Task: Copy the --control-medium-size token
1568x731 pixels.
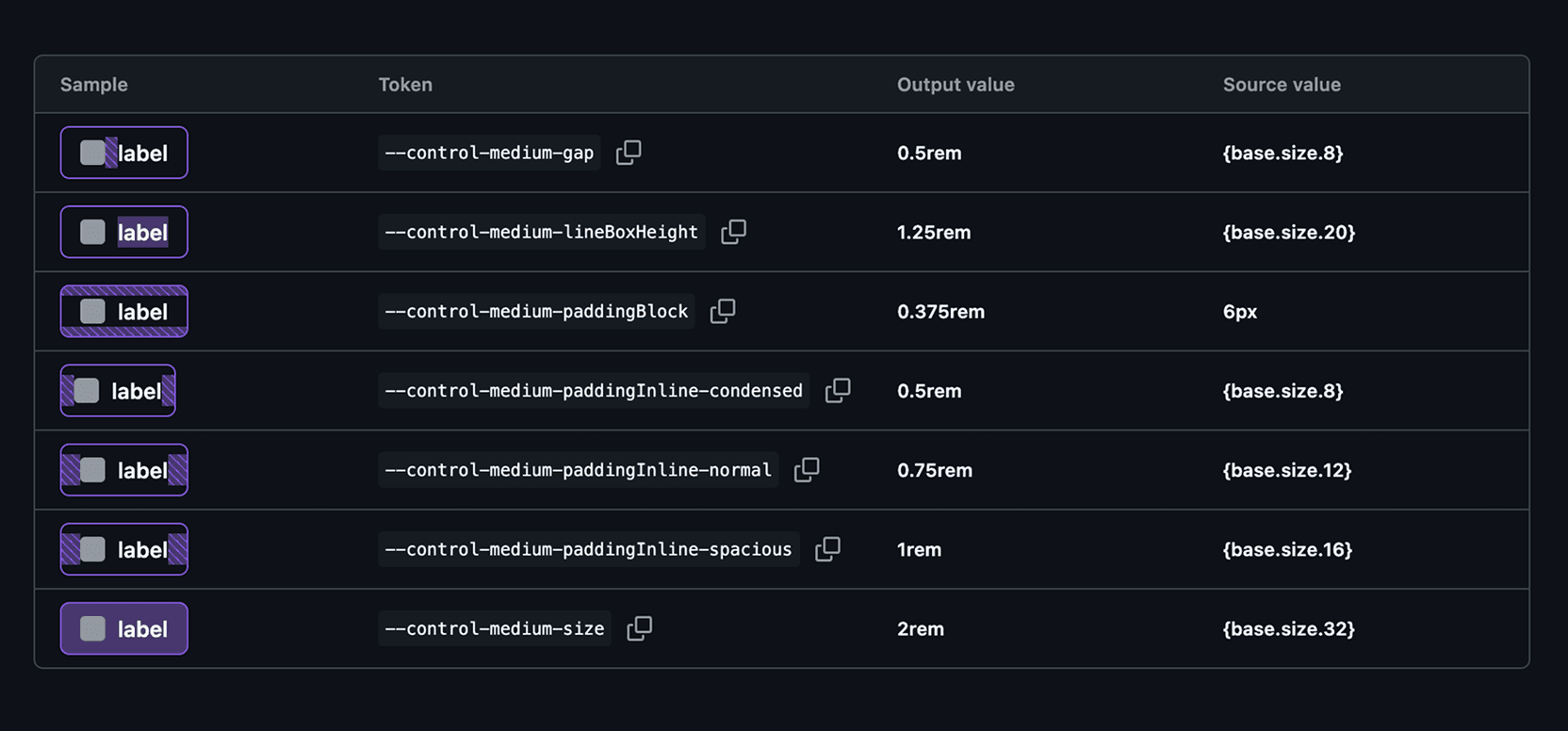Action: [x=639, y=627]
